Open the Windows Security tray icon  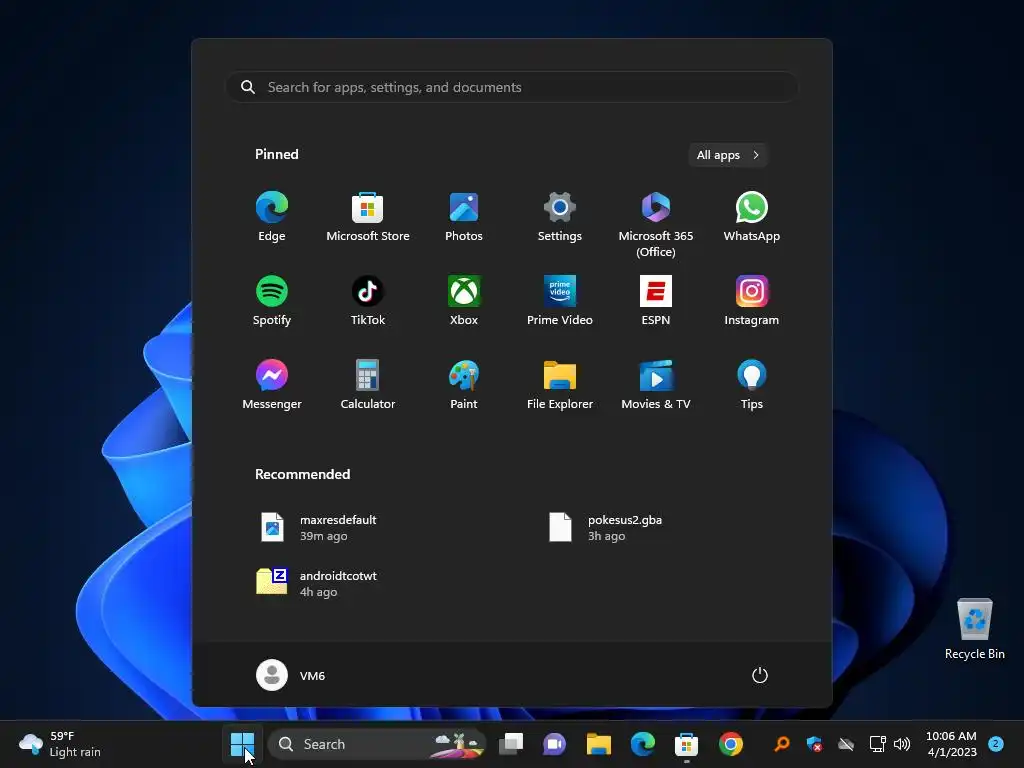814,744
